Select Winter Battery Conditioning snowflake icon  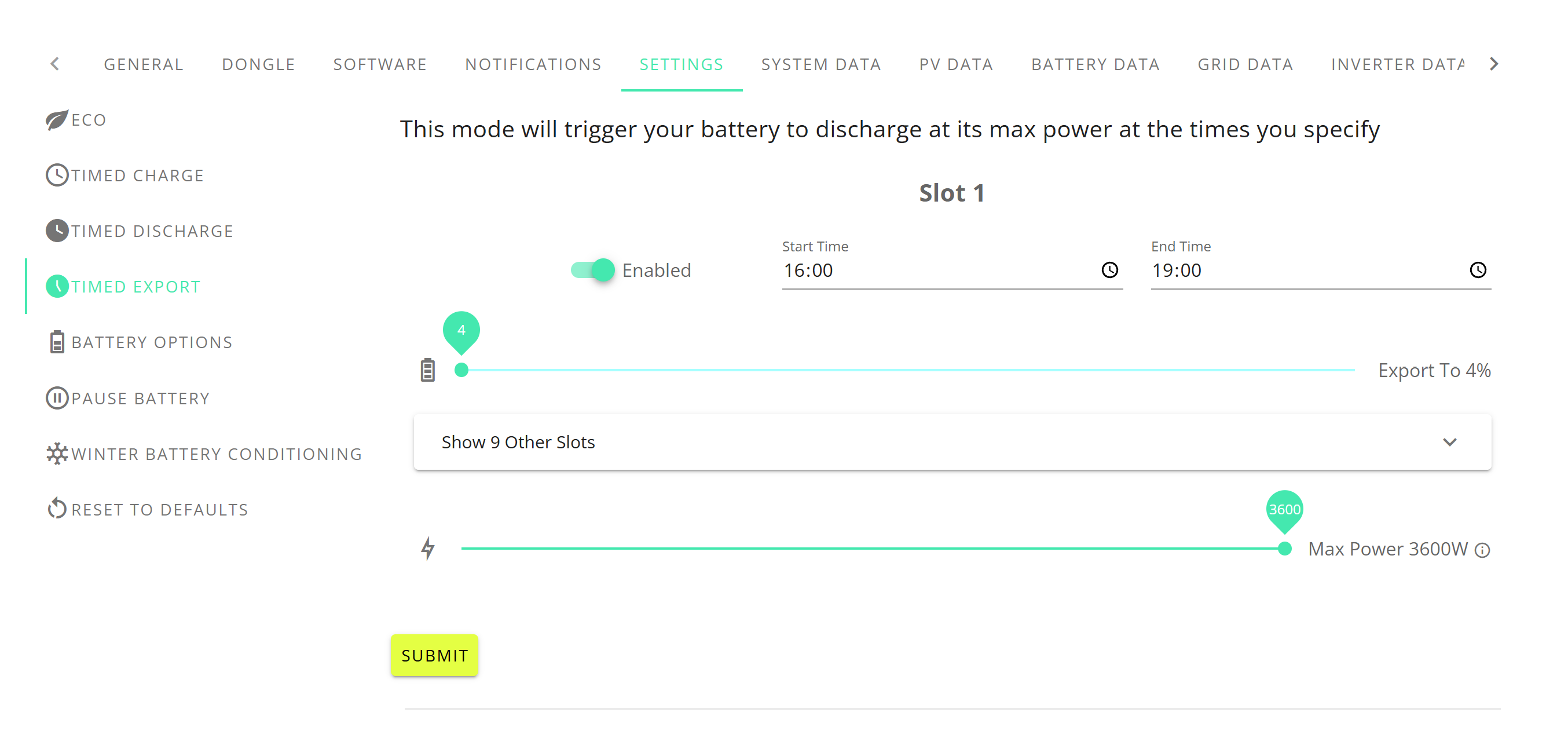57,453
